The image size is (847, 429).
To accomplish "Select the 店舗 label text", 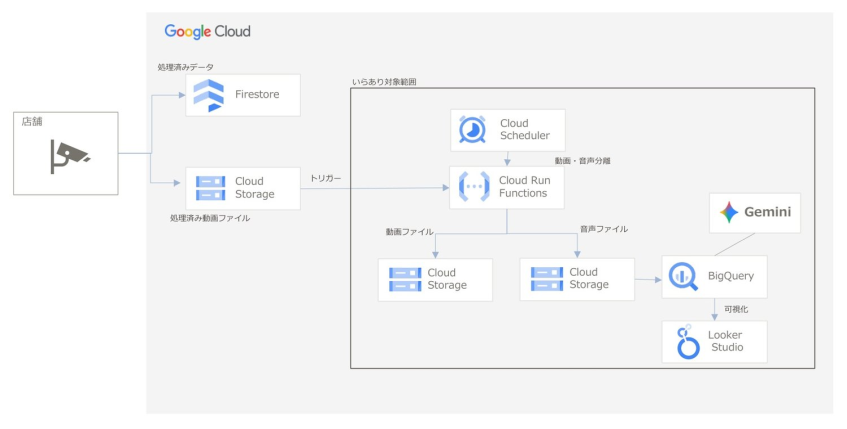I will (33, 121).
